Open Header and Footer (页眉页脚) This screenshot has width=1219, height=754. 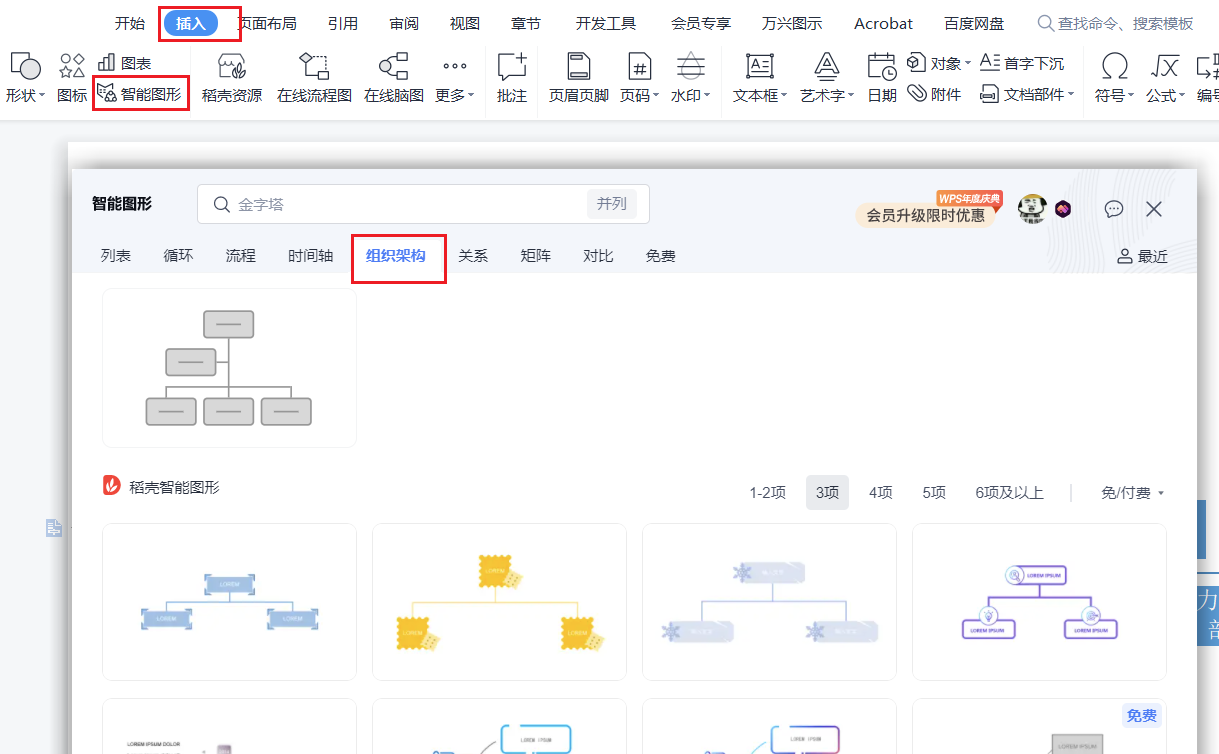578,78
